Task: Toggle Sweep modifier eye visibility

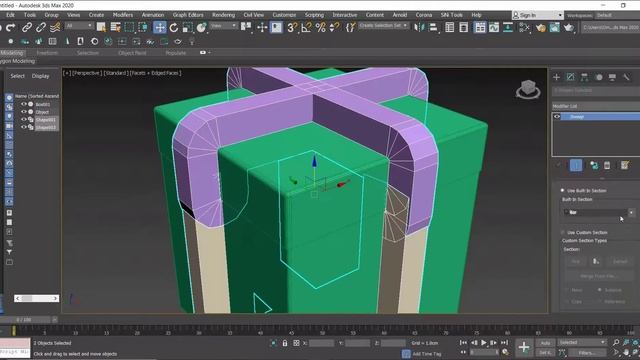Action: pos(557,117)
